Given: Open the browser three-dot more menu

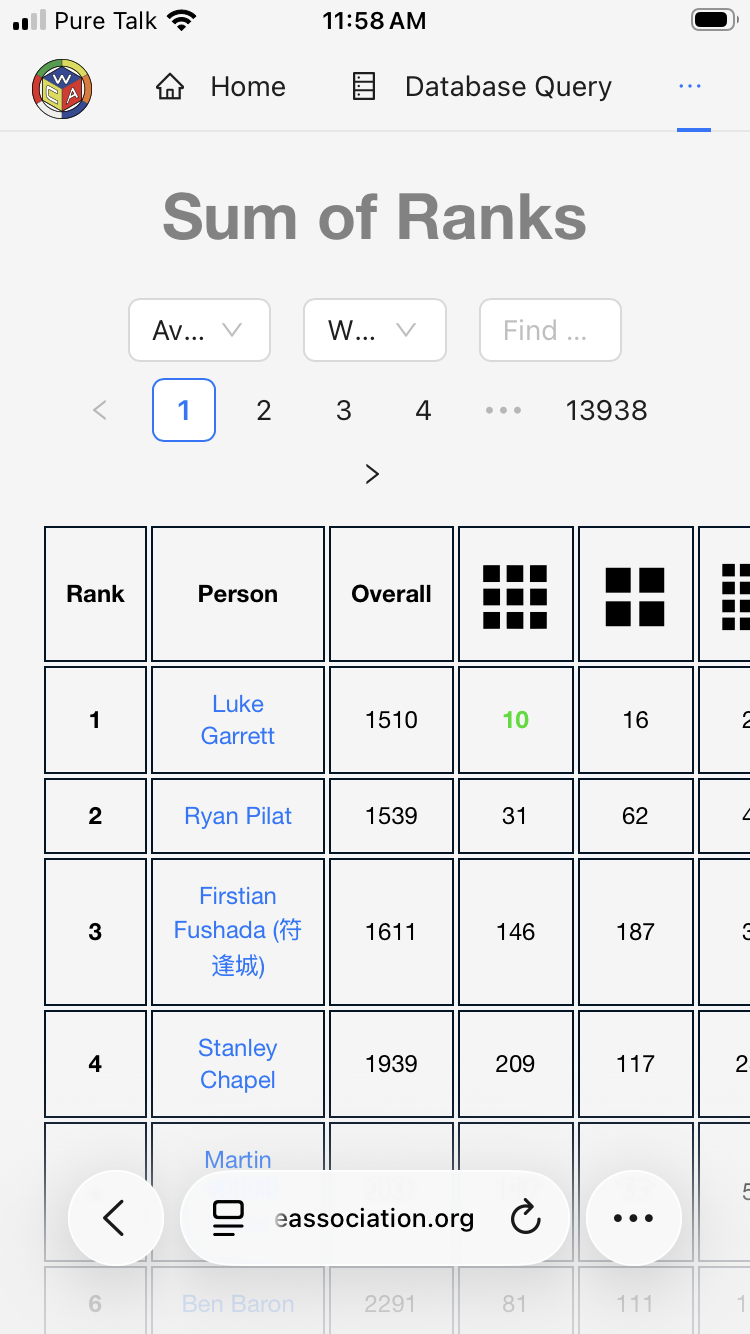Looking at the screenshot, I should (x=633, y=1218).
